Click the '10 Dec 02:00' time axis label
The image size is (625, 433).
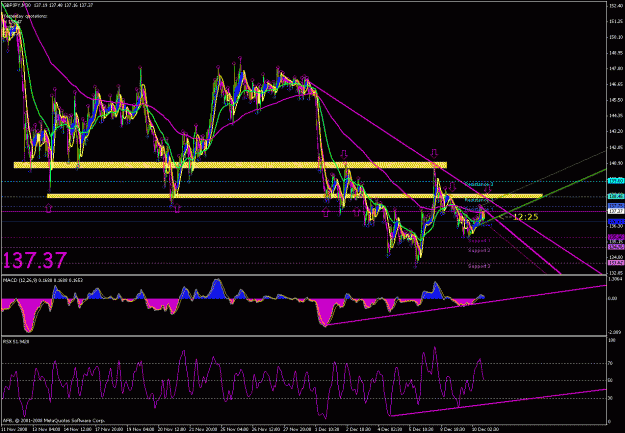pos(485,429)
